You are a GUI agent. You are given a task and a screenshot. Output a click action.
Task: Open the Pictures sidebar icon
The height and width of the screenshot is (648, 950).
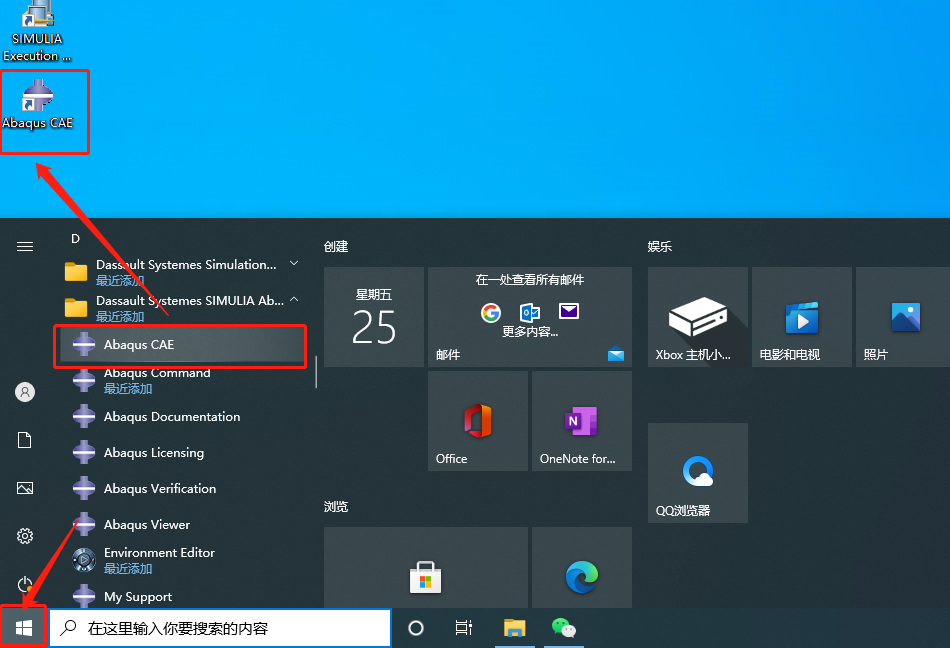point(25,488)
